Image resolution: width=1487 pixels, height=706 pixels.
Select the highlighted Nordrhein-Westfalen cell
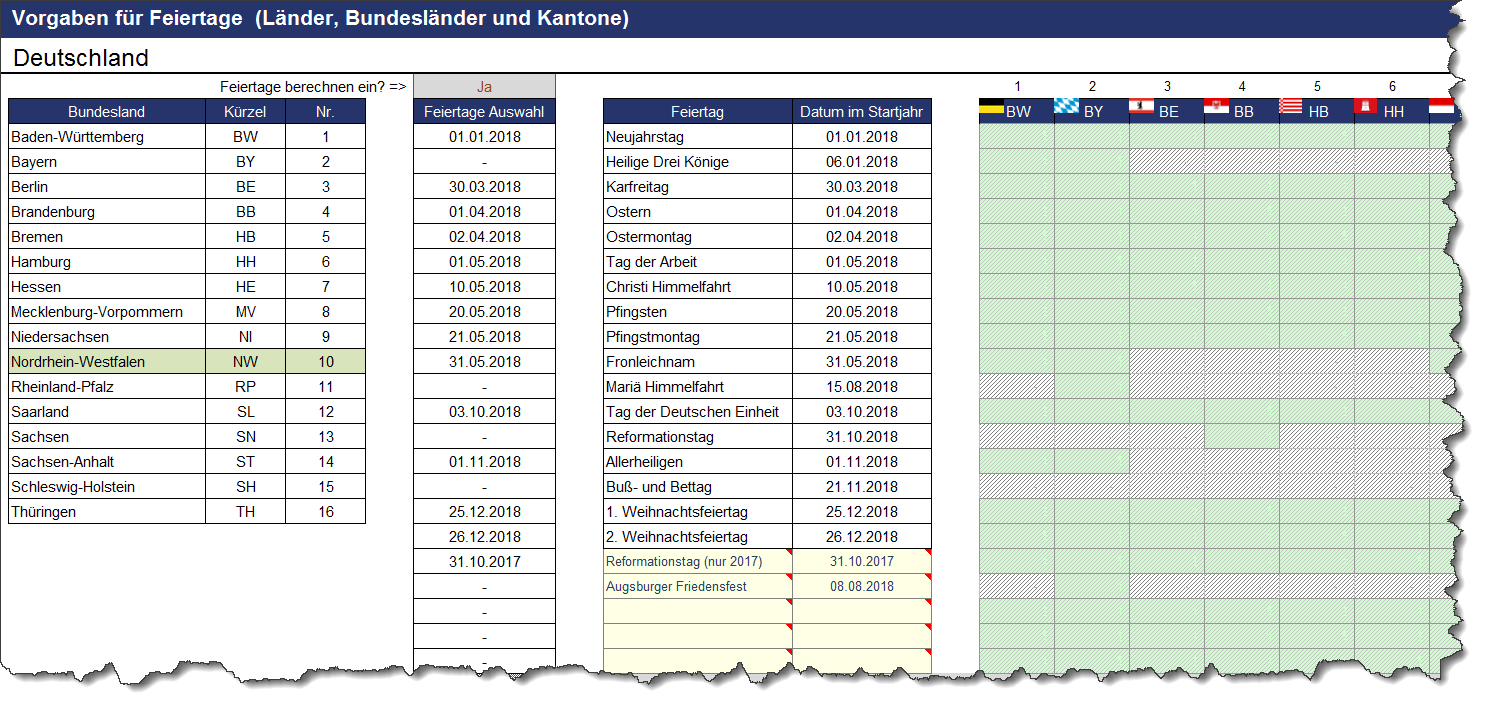[107, 361]
